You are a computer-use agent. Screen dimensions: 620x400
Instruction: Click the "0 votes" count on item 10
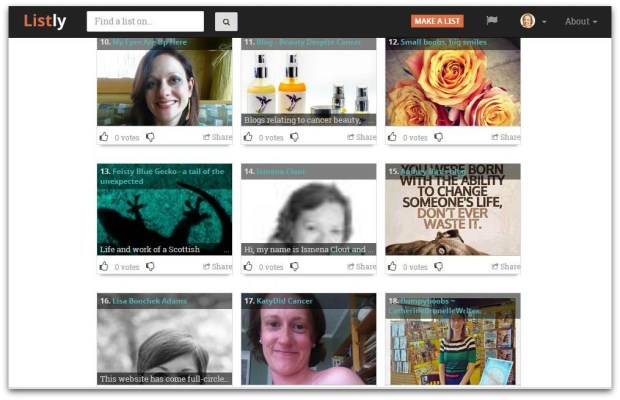(127, 138)
